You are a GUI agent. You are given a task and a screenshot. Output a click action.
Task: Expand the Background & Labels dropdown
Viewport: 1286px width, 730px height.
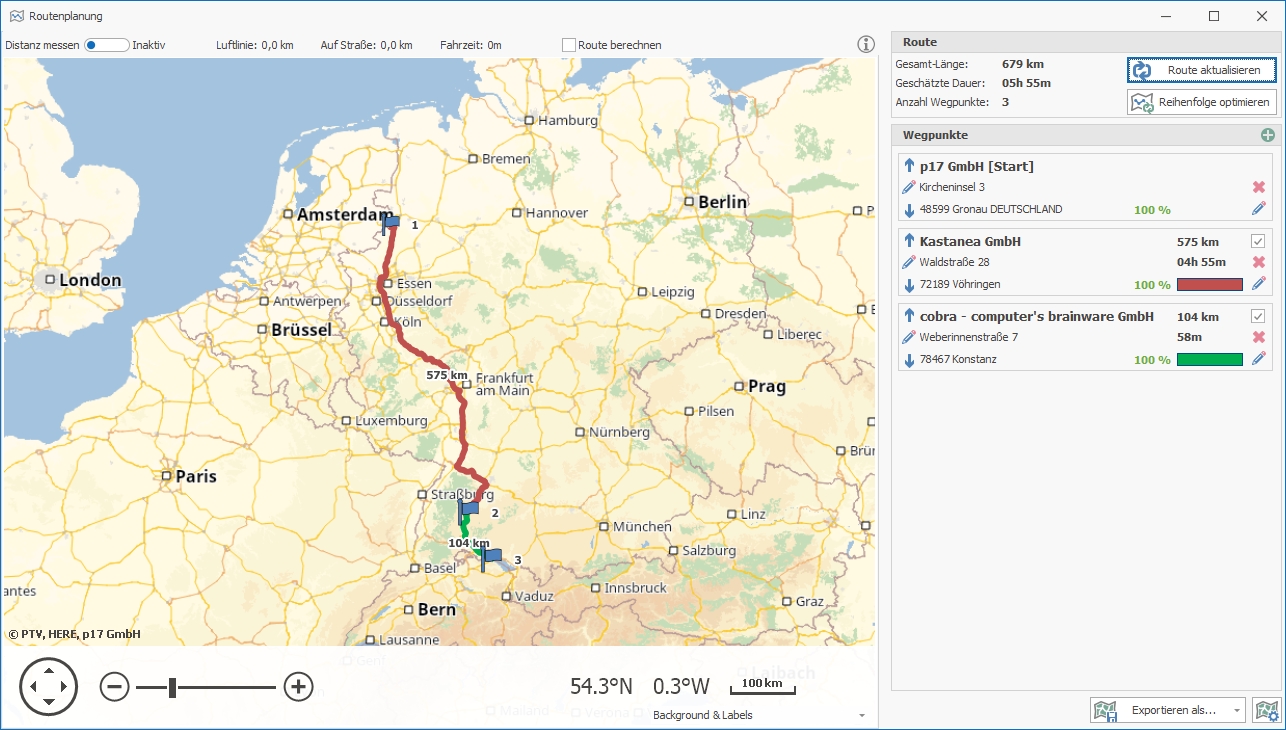[861, 715]
